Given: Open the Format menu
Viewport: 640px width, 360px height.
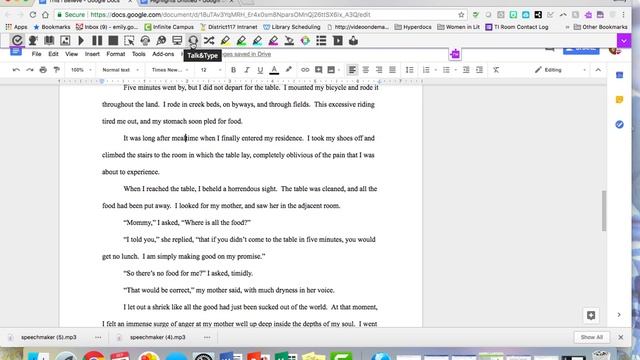Looking at the screenshot, I should 116,54.
